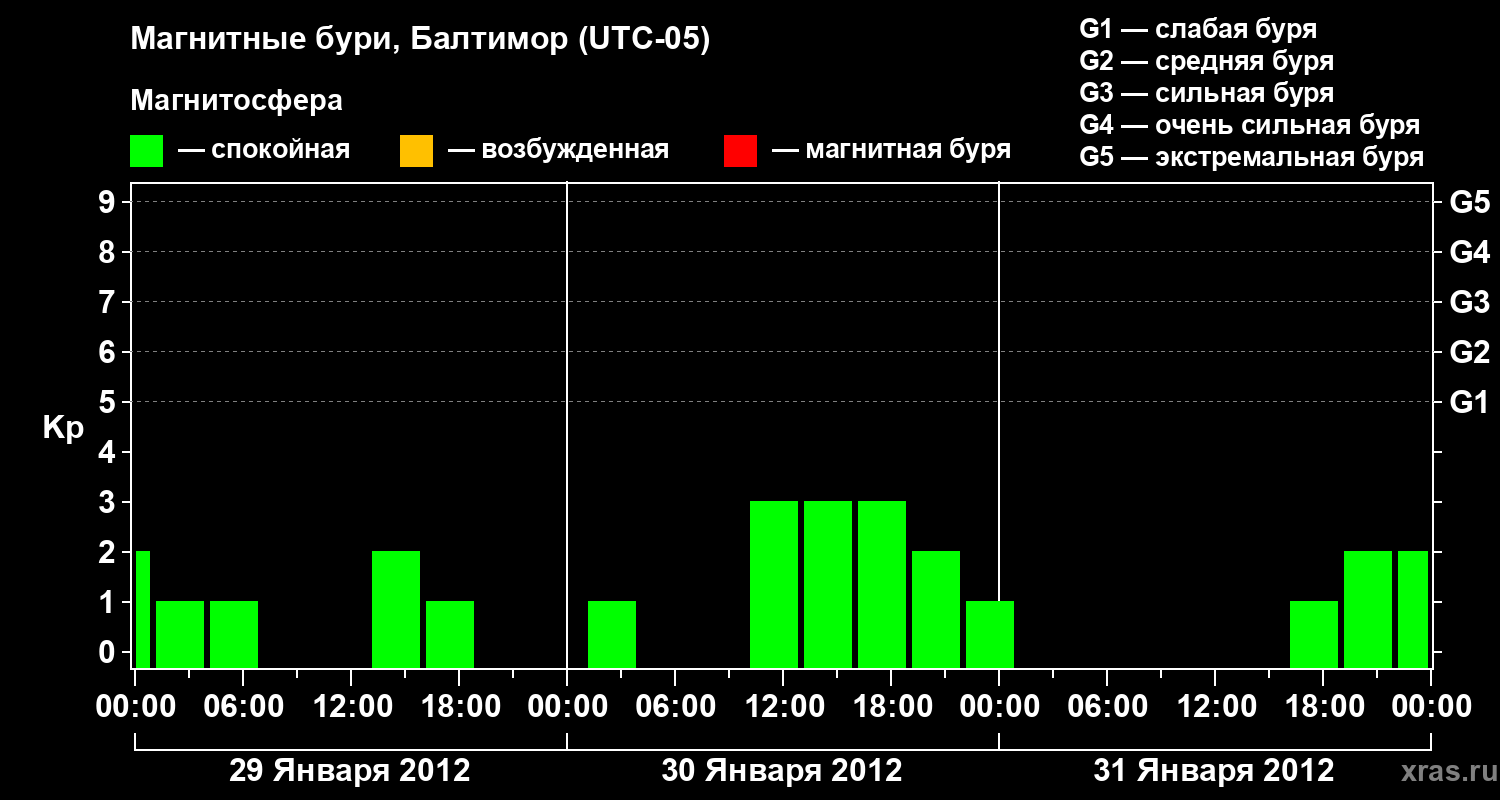Click the red 'магнитная буря' legend swatch
This screenshot has height=800, width=1500.
pos(740,151)
